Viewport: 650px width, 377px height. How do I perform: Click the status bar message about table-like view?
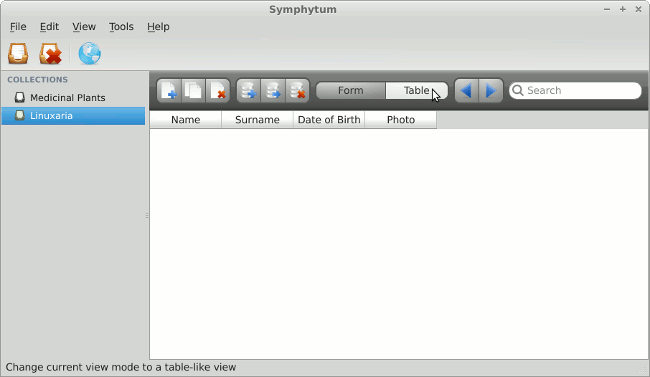pos(121,367)
